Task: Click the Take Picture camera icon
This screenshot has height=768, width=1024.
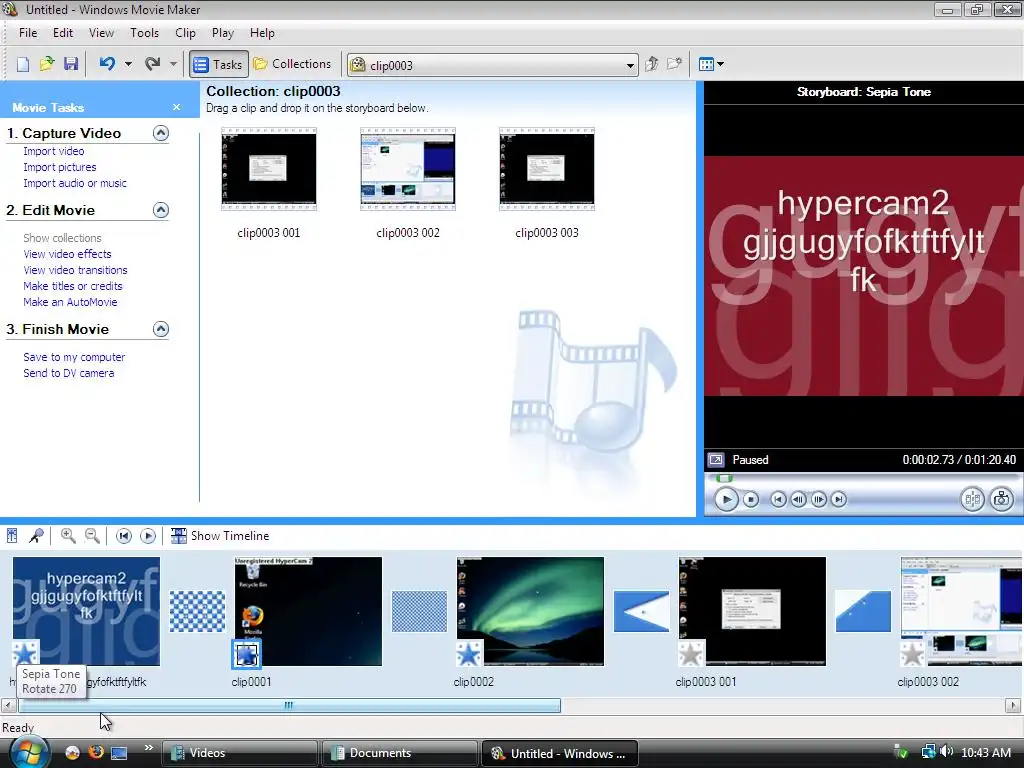Action: click(1001, 500)
